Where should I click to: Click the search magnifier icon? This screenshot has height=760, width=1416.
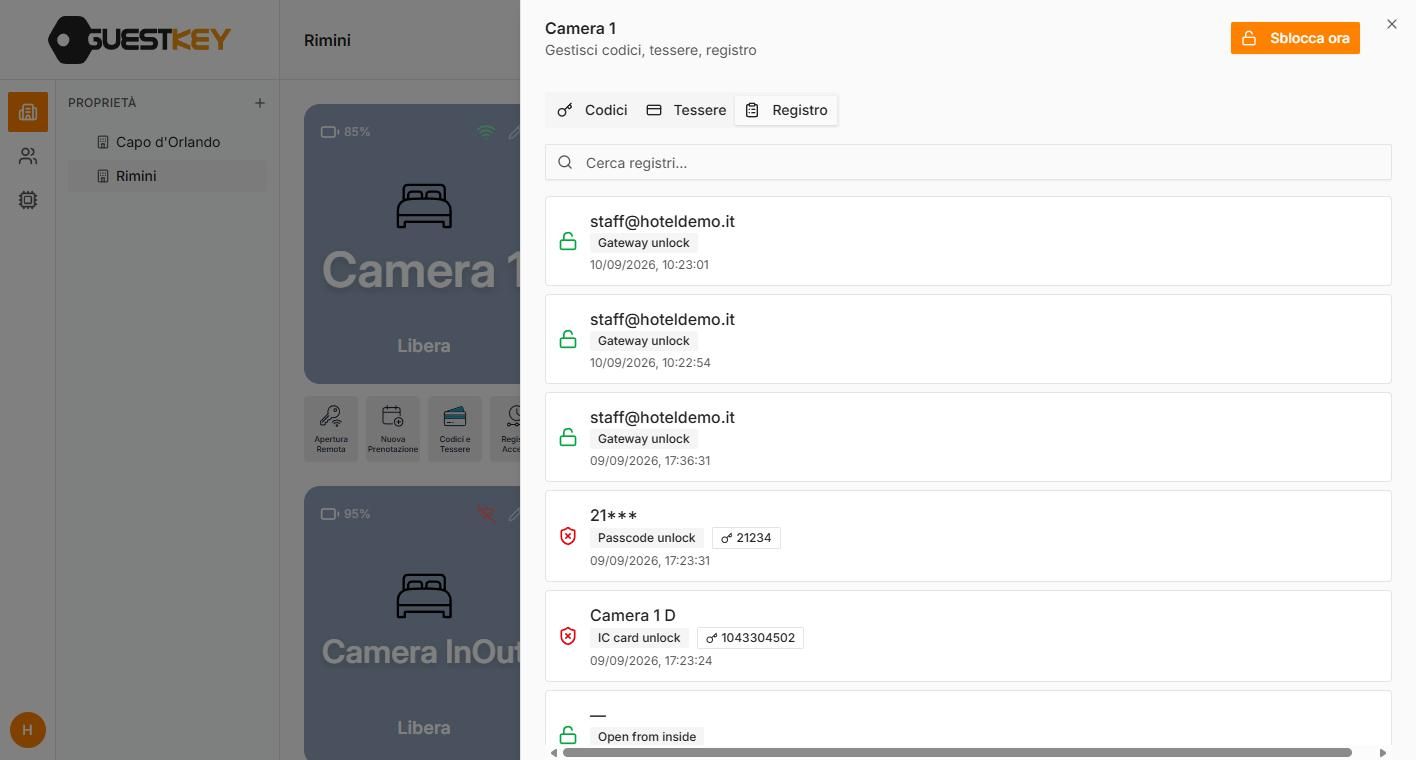point(565,163)
